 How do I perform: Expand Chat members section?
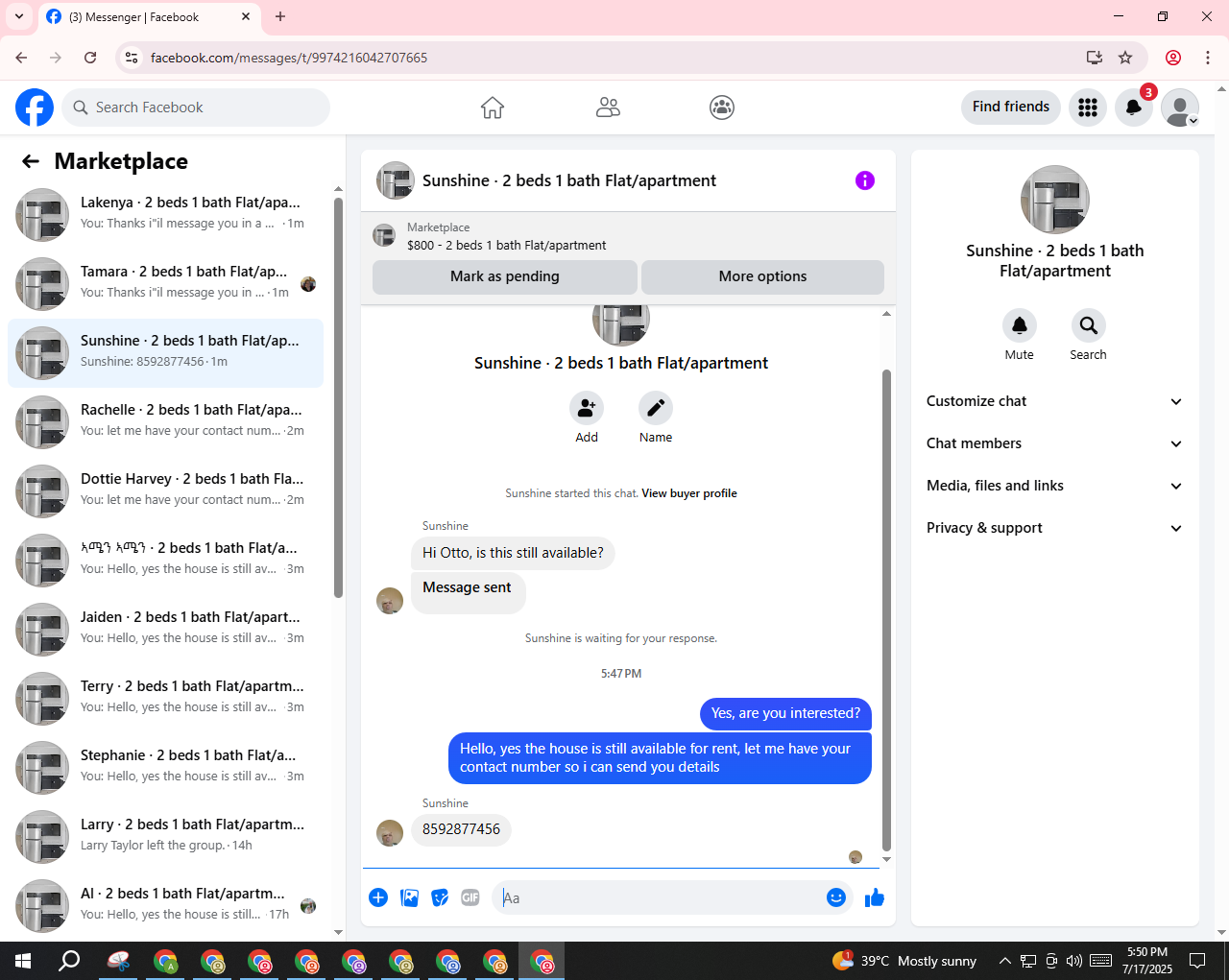1054,443
